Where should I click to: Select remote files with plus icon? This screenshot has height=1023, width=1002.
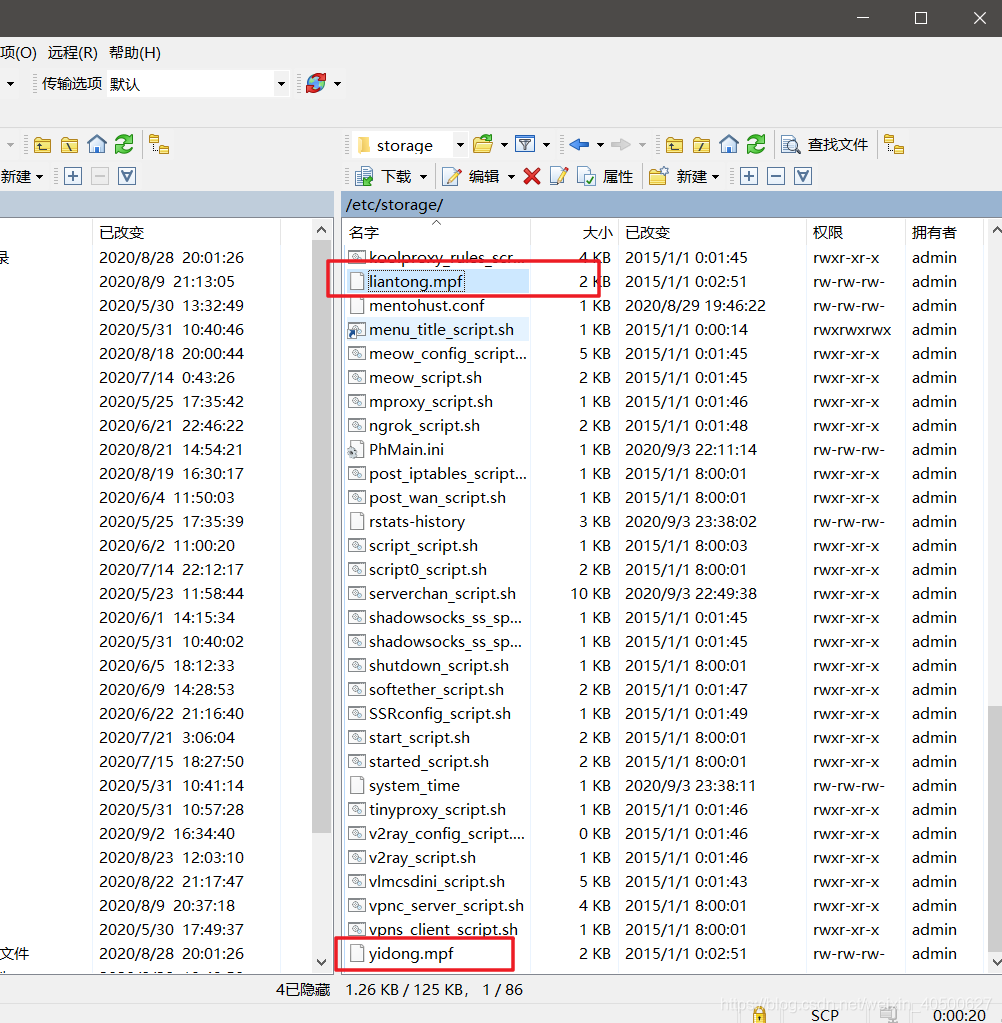pos(749,176)
